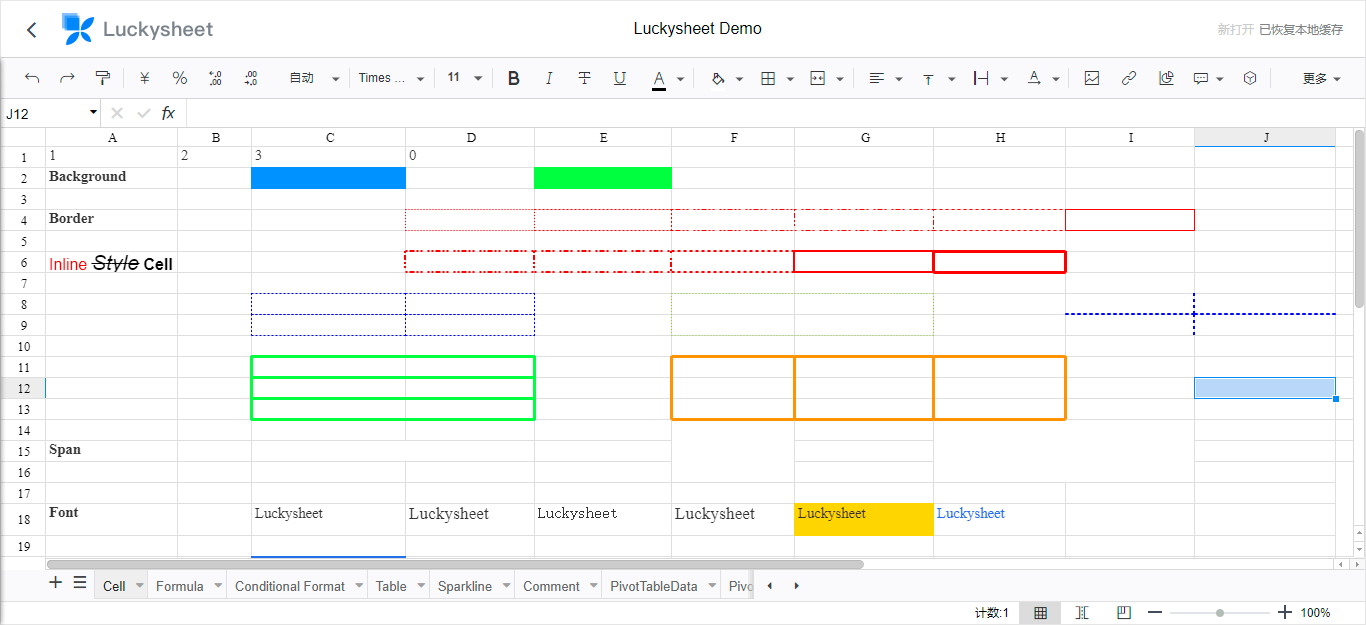Open font color dropdown arrow
The height and width of the screenshot is (625, 1366).
point(681,79)
